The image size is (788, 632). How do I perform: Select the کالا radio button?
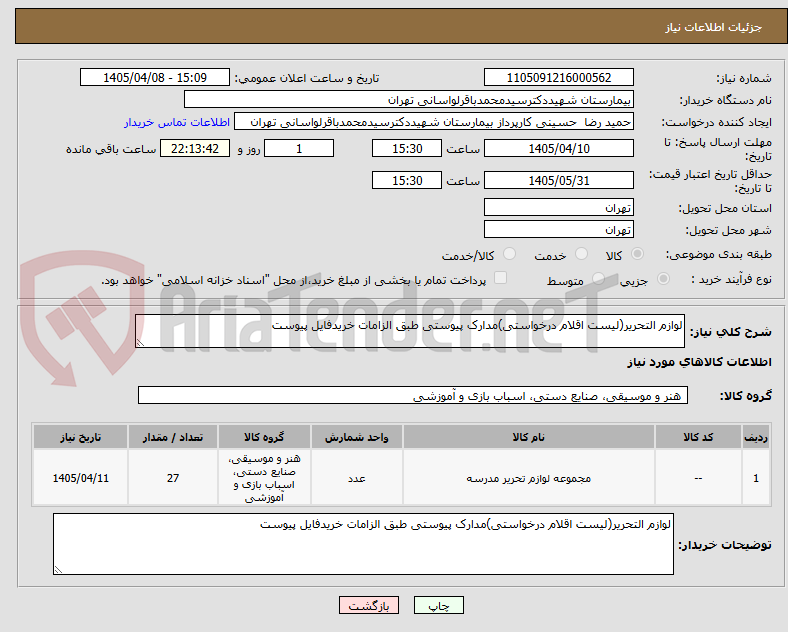click(x=637, y=254)
